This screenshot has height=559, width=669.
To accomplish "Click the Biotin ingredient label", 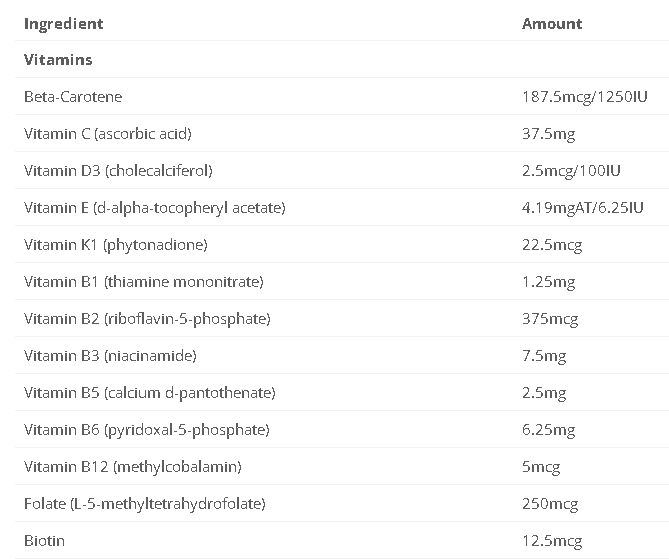I will pyautogui.click(x=44, y=541).
